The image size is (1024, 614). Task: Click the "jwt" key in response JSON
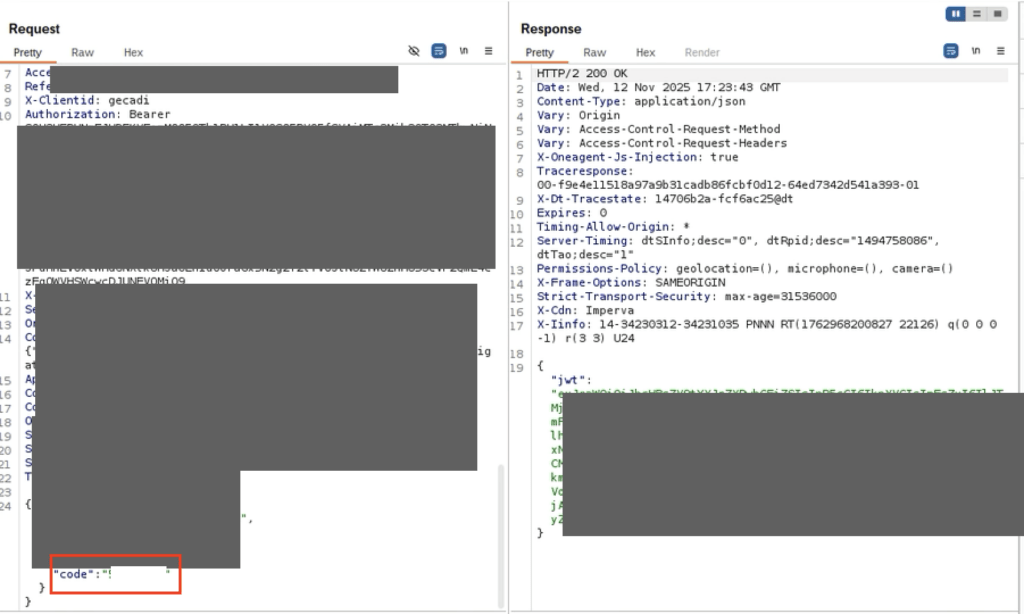tap(575, 380)
